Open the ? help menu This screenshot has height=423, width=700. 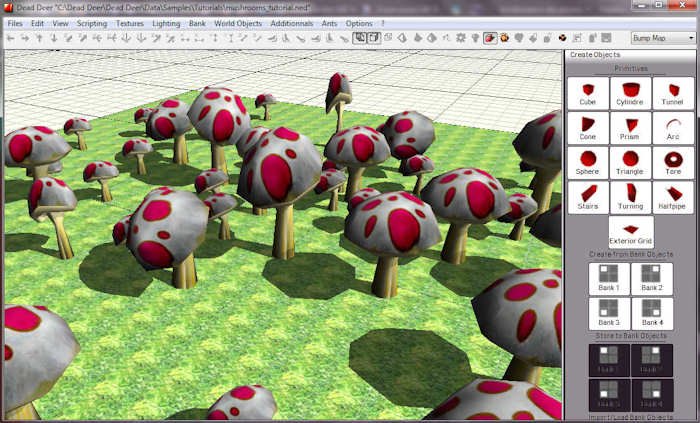pyautogui.click(x=383, y=24)
